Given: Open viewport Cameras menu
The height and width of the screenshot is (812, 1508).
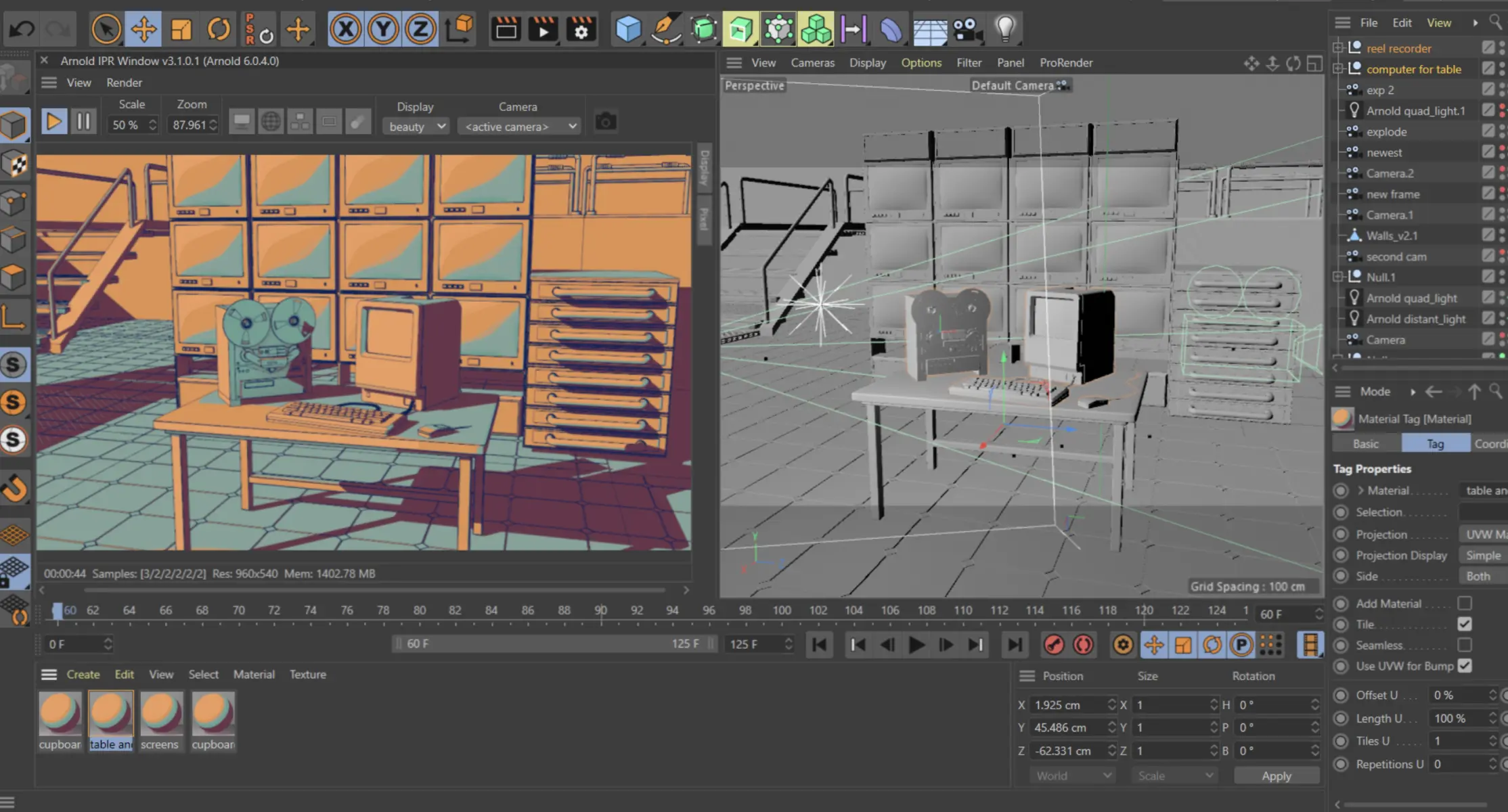Looking at the screenshot, I should coord(812,63).
